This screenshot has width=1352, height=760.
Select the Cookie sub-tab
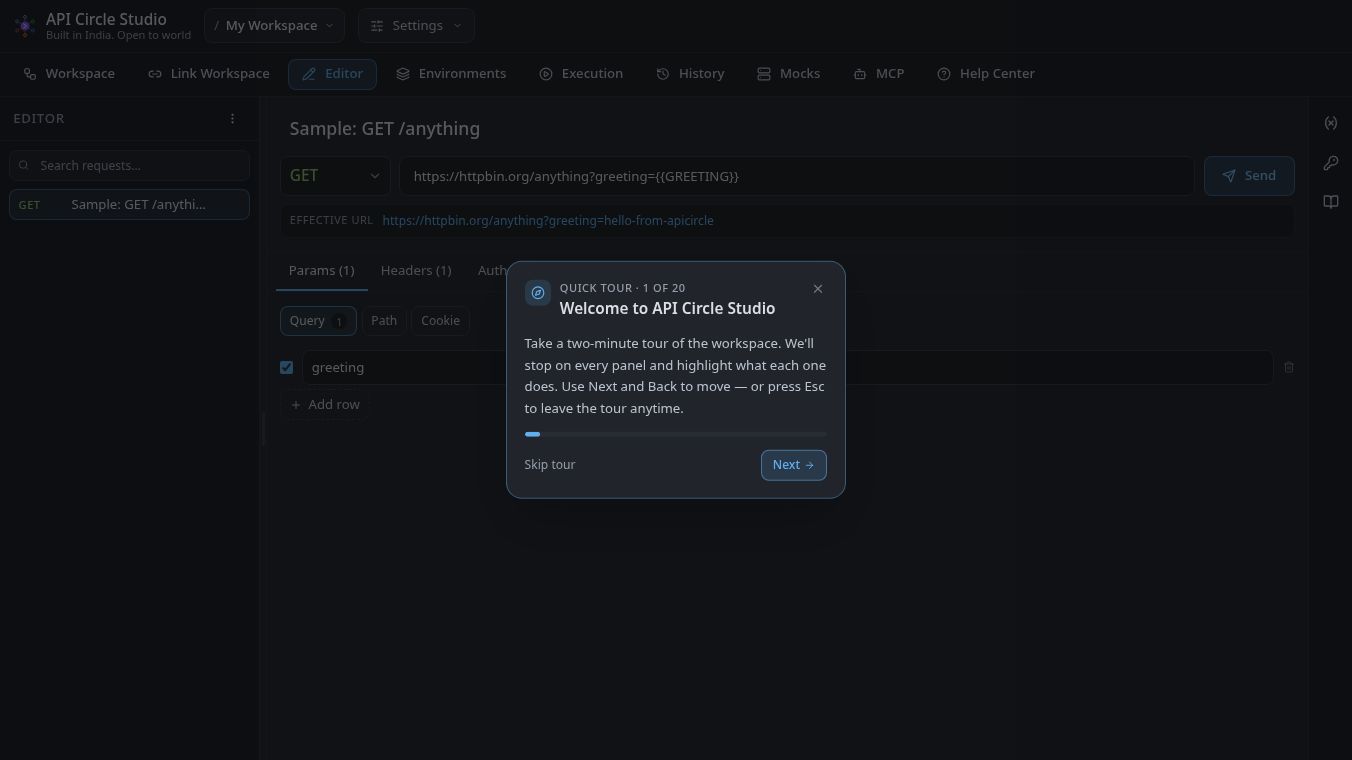click(440, 321)
